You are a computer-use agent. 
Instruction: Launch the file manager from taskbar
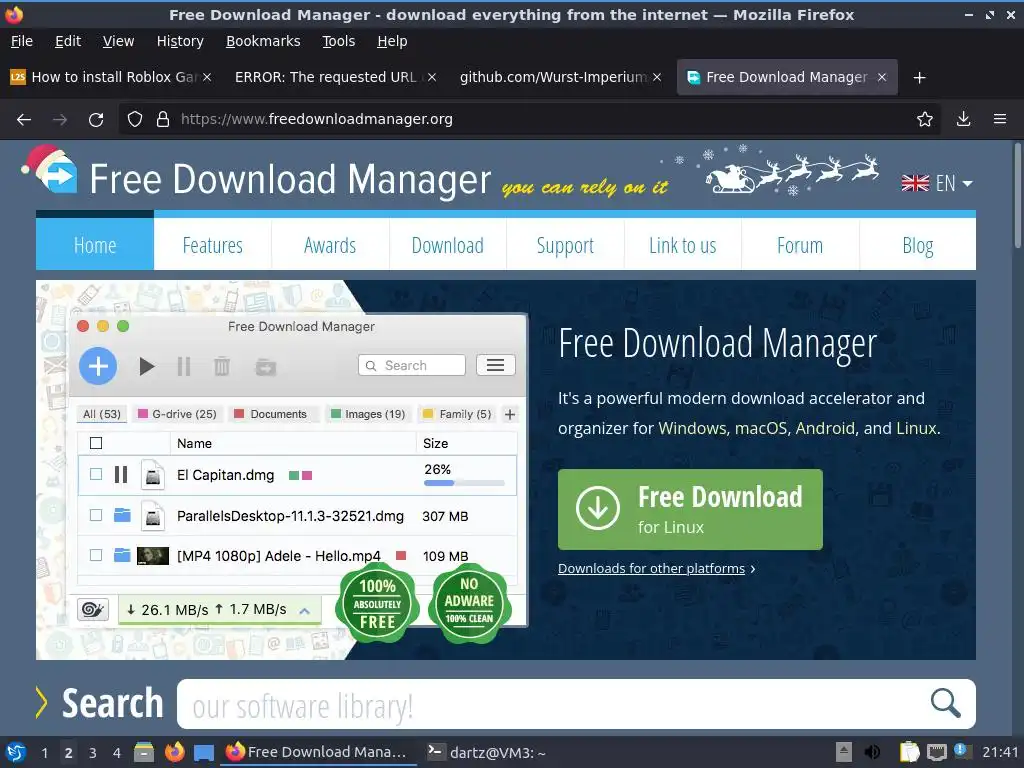144,752
